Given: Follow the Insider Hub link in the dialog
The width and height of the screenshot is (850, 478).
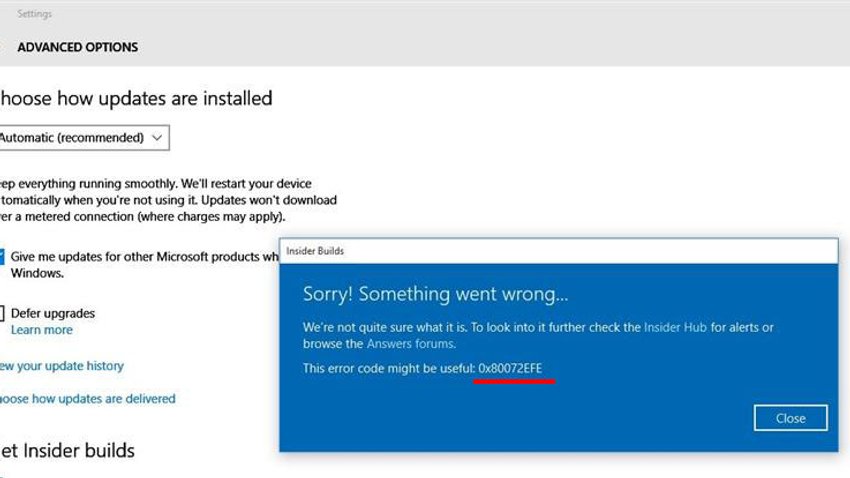Looking at the screenshot, I should pyautogui.click(x=675, y=327).
